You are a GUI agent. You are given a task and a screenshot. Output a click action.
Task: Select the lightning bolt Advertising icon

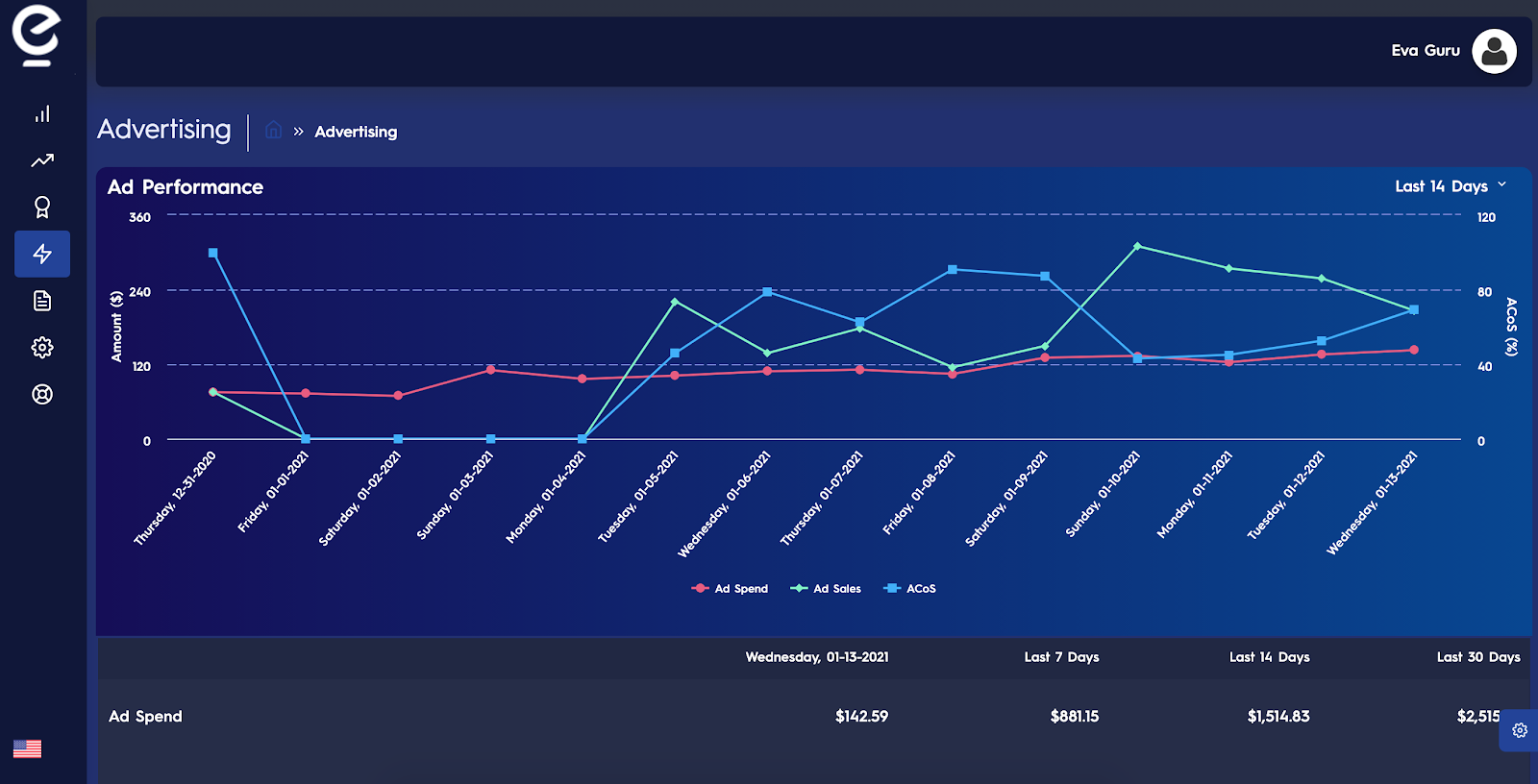(x=42, y=254)
